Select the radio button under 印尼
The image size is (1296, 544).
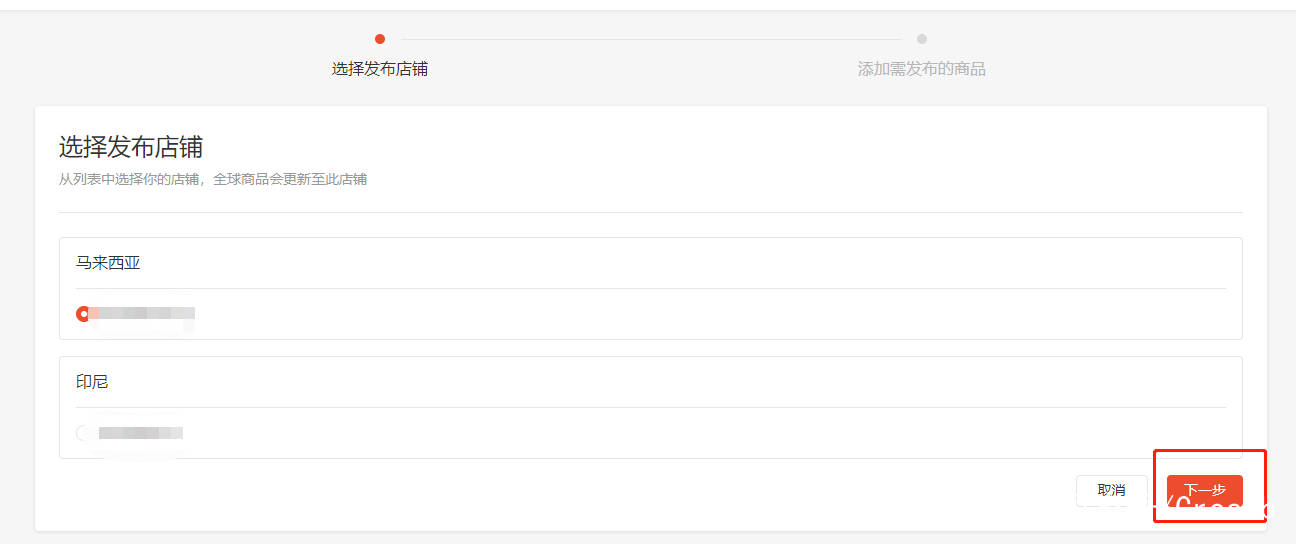[x=83, y=433]
